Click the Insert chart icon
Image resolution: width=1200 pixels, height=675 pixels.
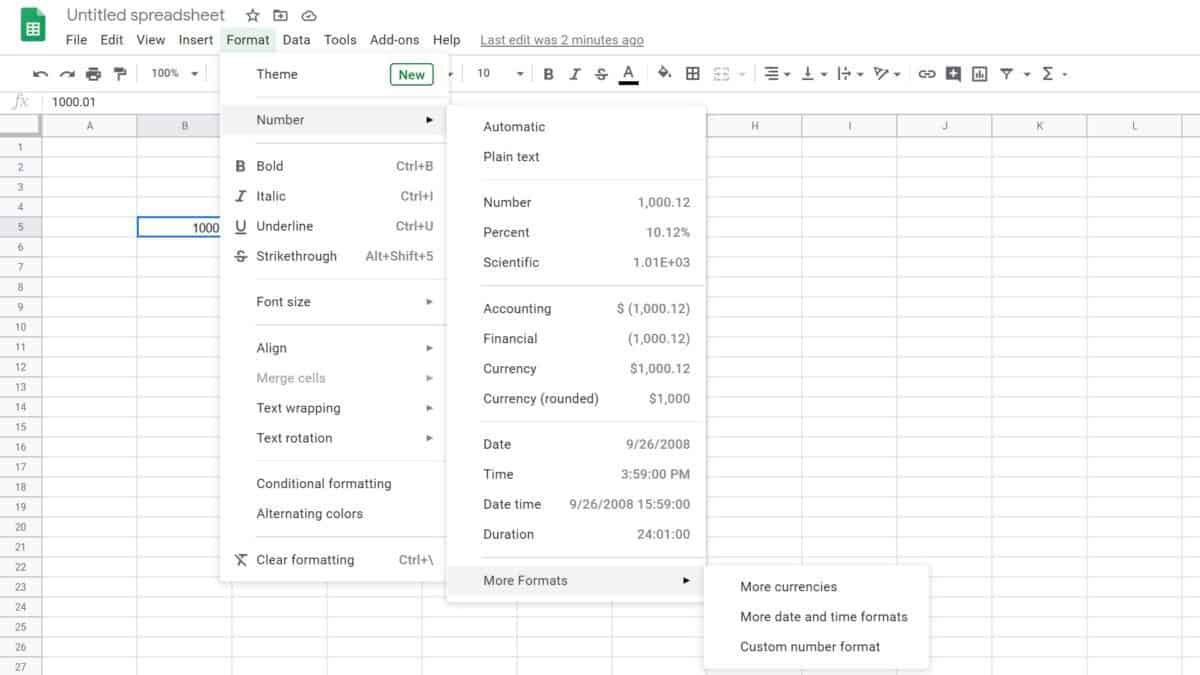point(979,74)
